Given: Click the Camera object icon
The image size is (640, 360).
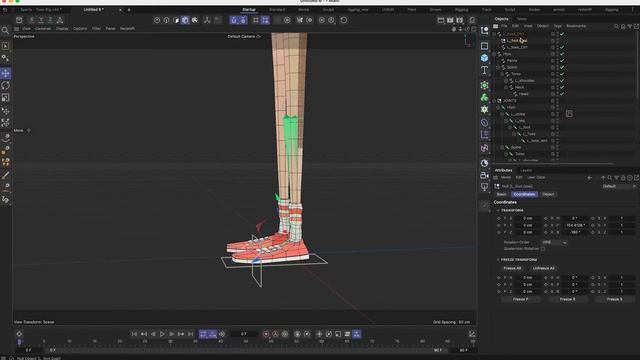Looking at the screenshot, I should pyautogui.click(x=484, y=175).
